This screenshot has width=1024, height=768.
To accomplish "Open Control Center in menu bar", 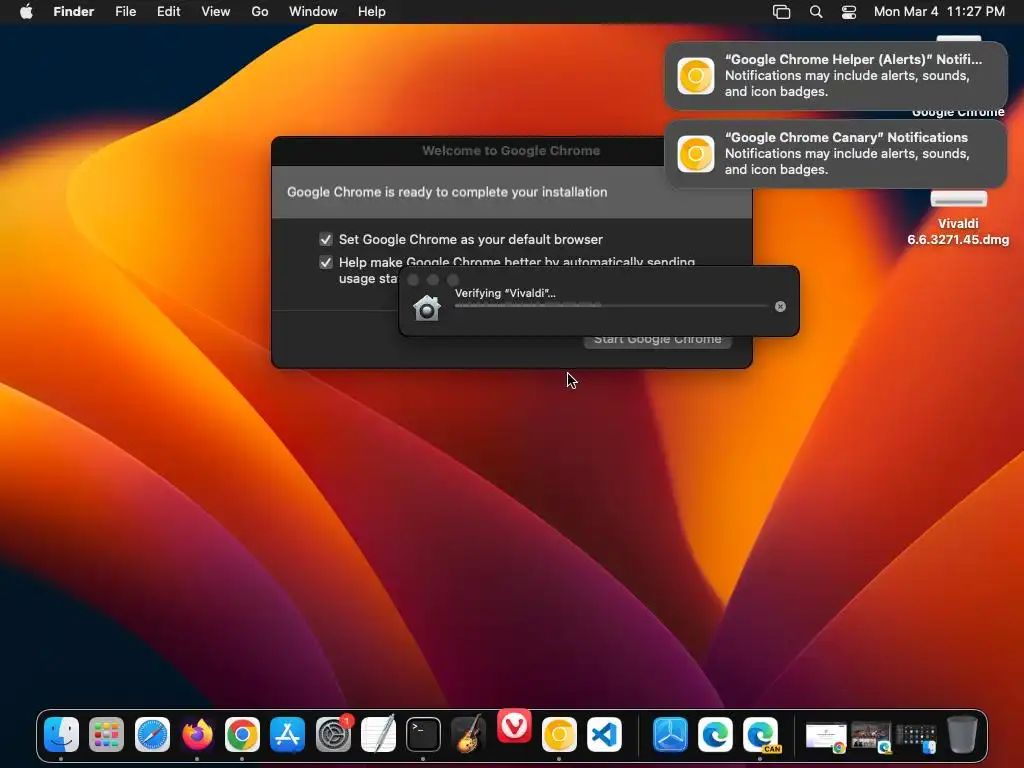I will [849, 12].
